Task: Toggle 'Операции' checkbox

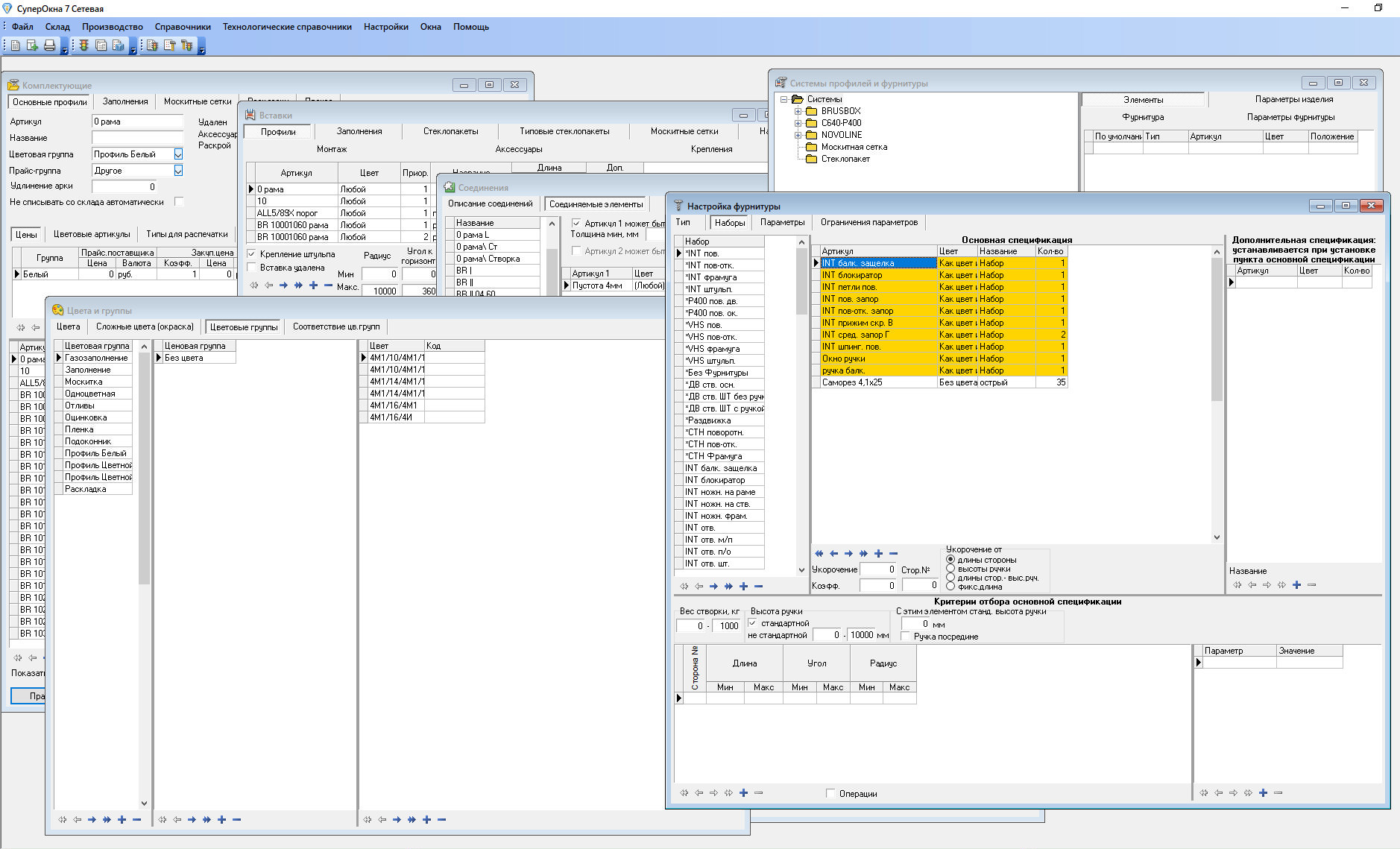Action: (830, 794)
